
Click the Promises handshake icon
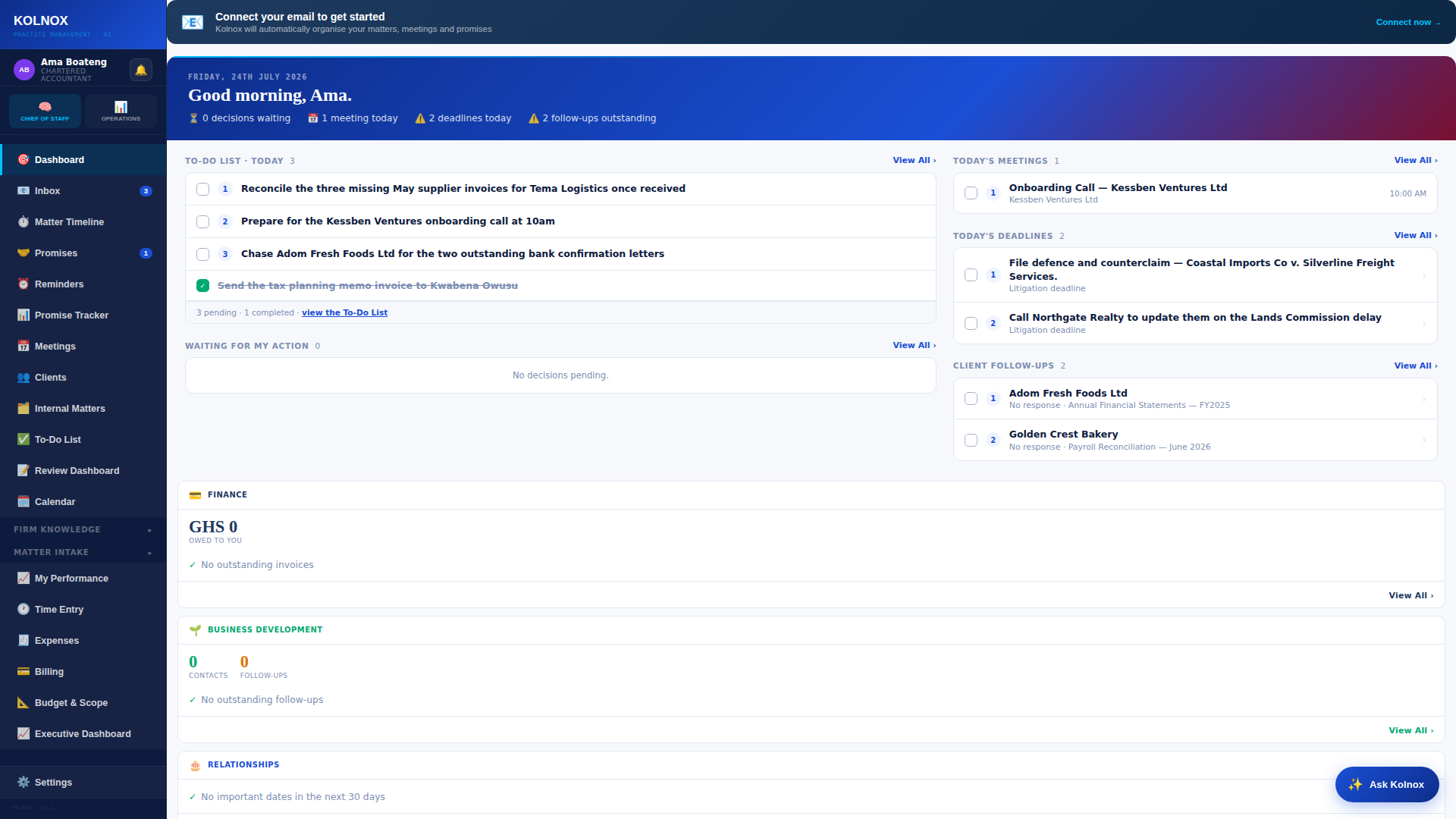(24, 253)
